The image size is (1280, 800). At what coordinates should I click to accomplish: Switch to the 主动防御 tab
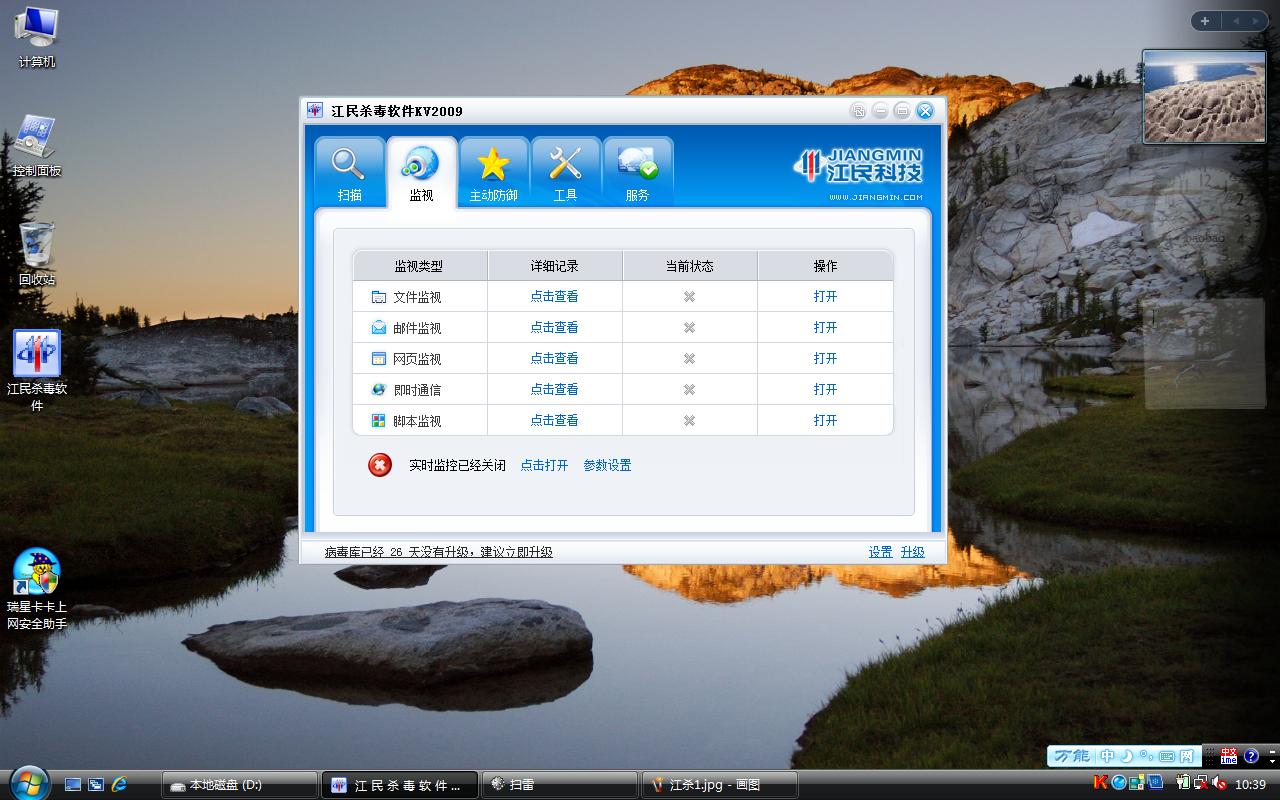point(494,172)
